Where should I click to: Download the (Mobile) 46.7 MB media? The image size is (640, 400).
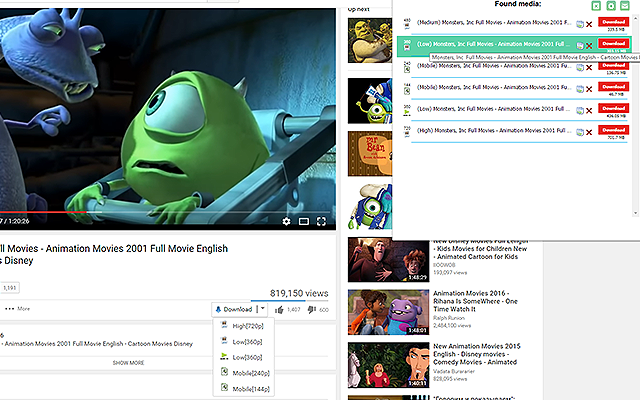click(613, 87)
